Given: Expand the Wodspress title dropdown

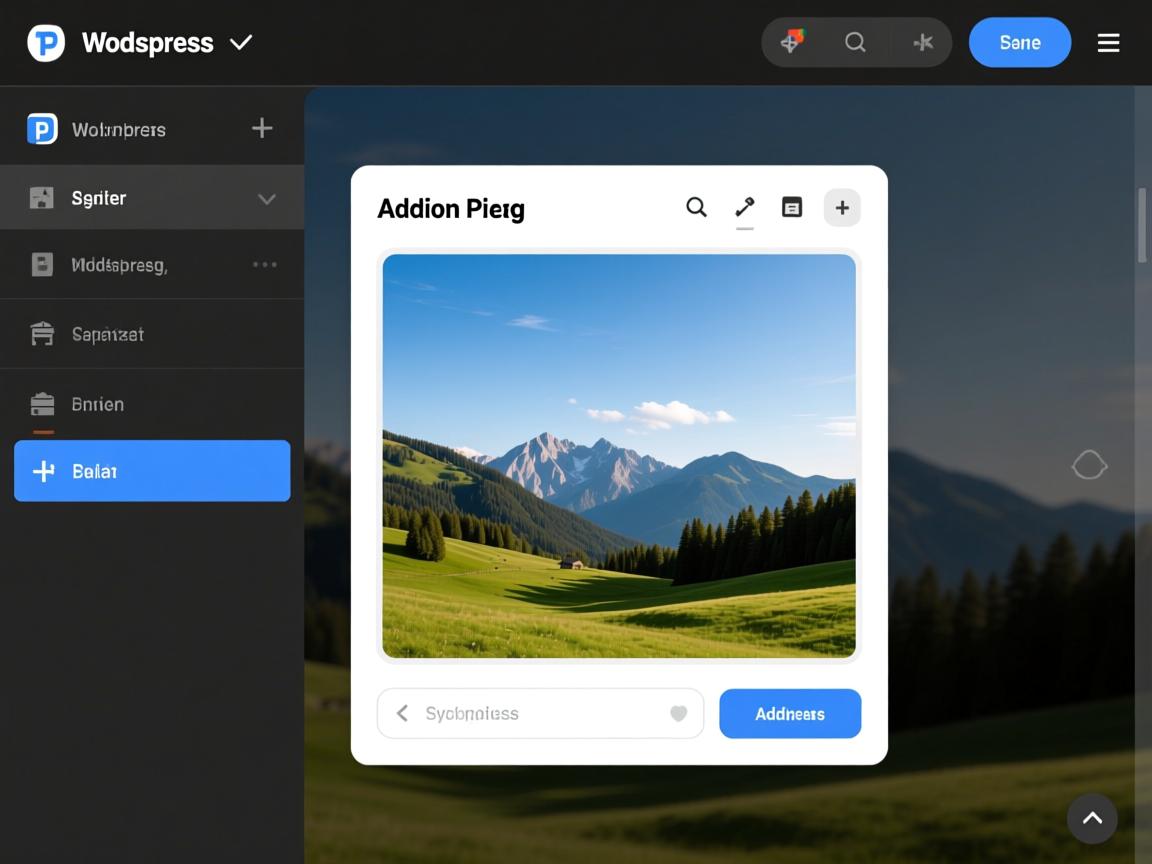Looking at the screenshot, I should tap(241, 42).
